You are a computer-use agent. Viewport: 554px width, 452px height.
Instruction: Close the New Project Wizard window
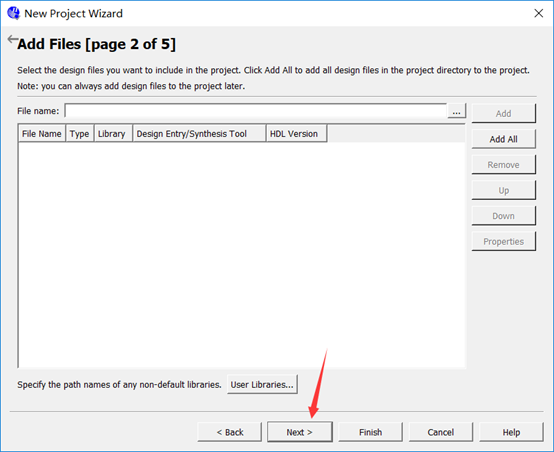pyautogui.click(x=538, y=13)
